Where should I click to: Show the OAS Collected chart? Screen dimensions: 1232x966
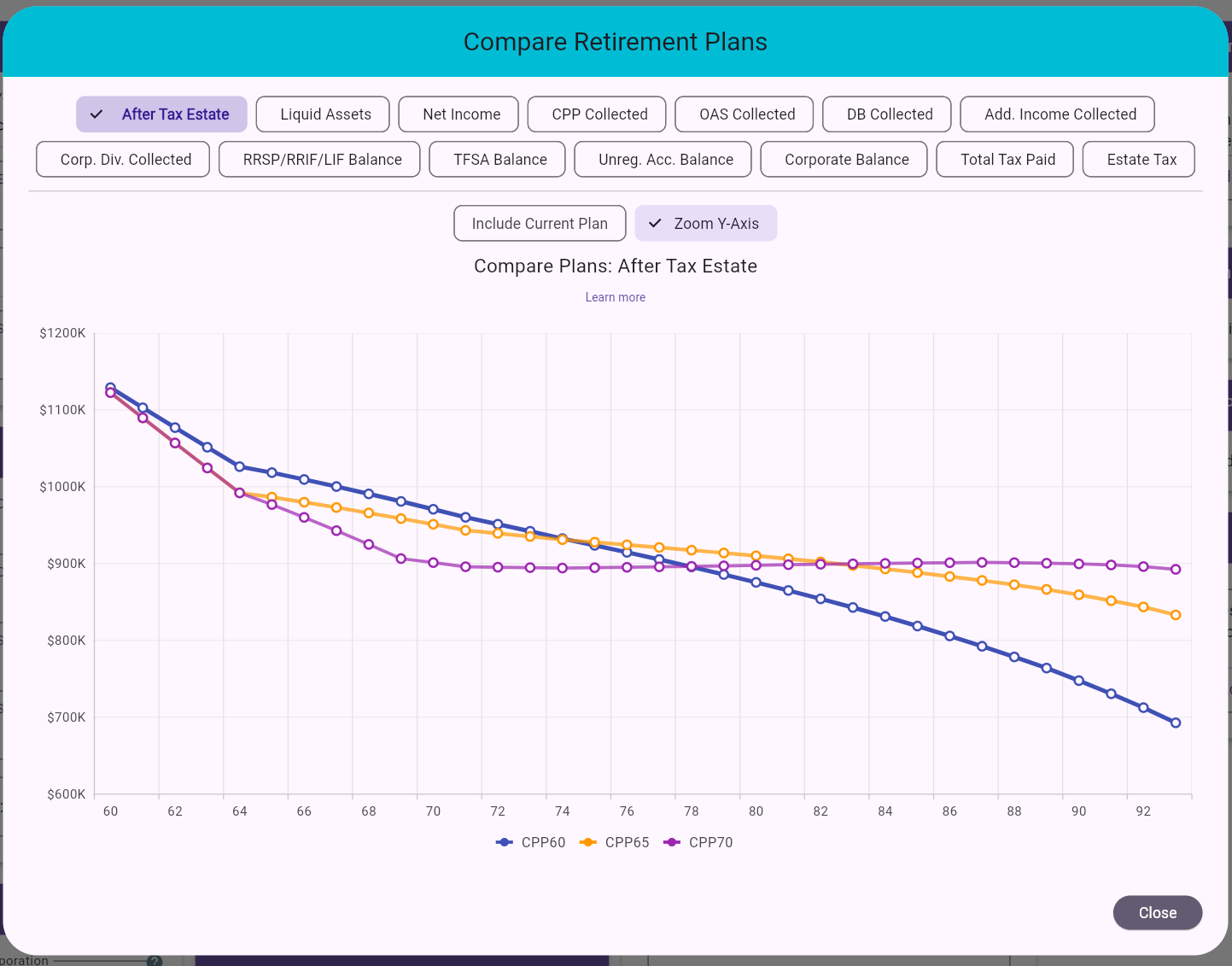(743, 114)
